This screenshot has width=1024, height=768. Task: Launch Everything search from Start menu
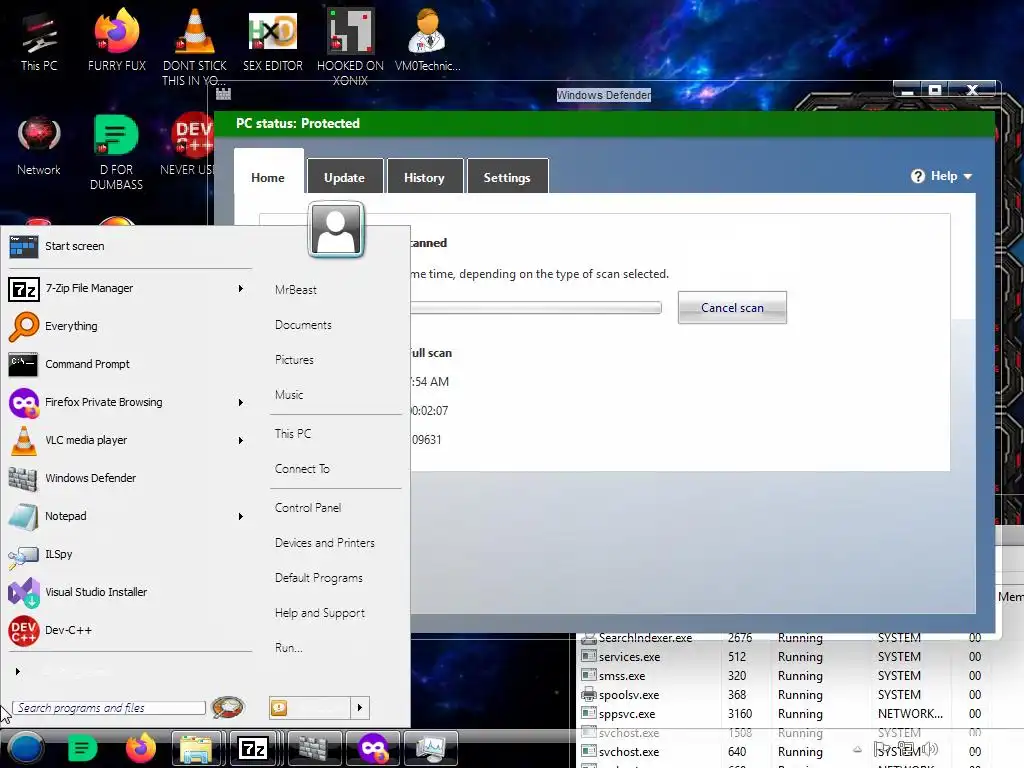click(131, 326)
